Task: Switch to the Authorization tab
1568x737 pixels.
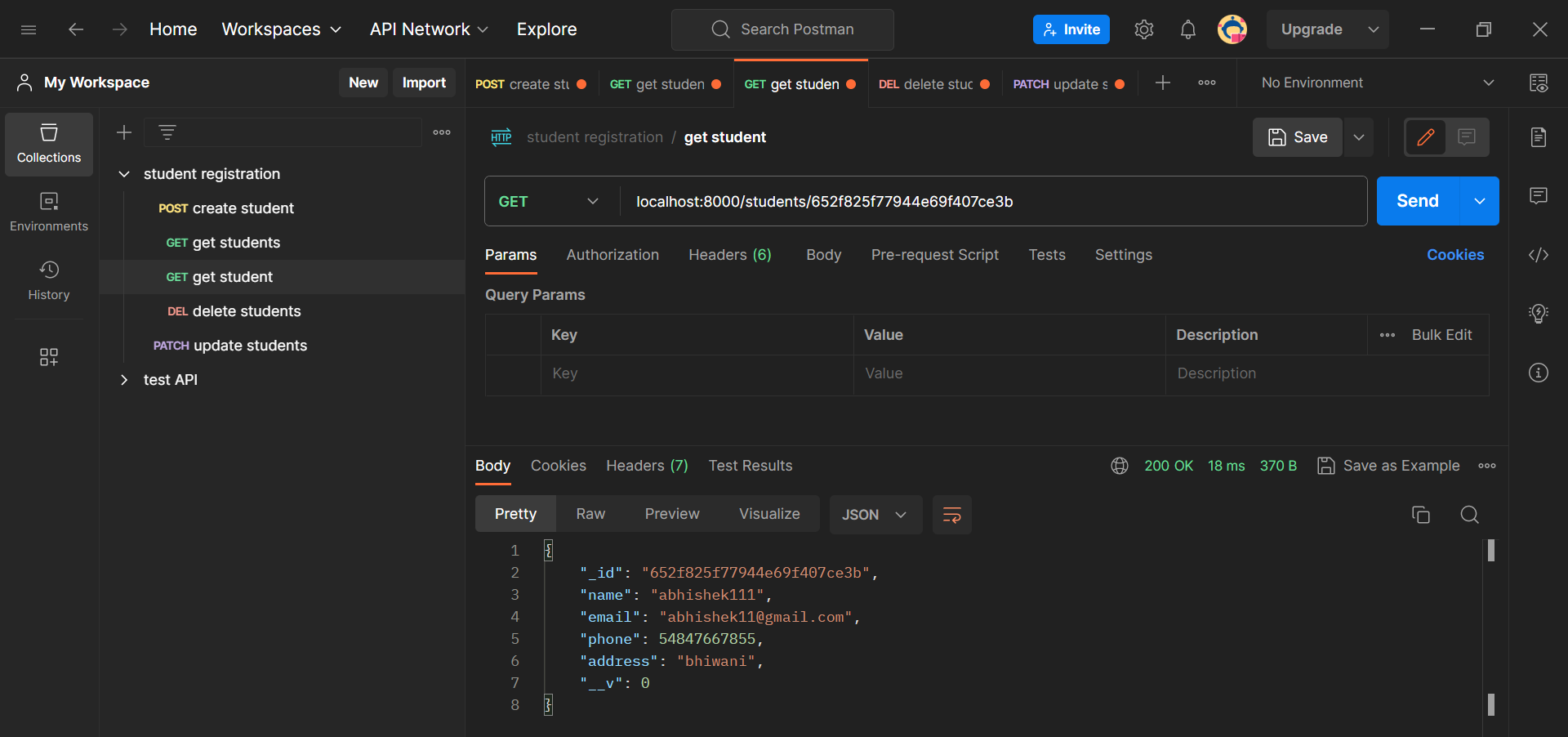Action: point(612,254)
